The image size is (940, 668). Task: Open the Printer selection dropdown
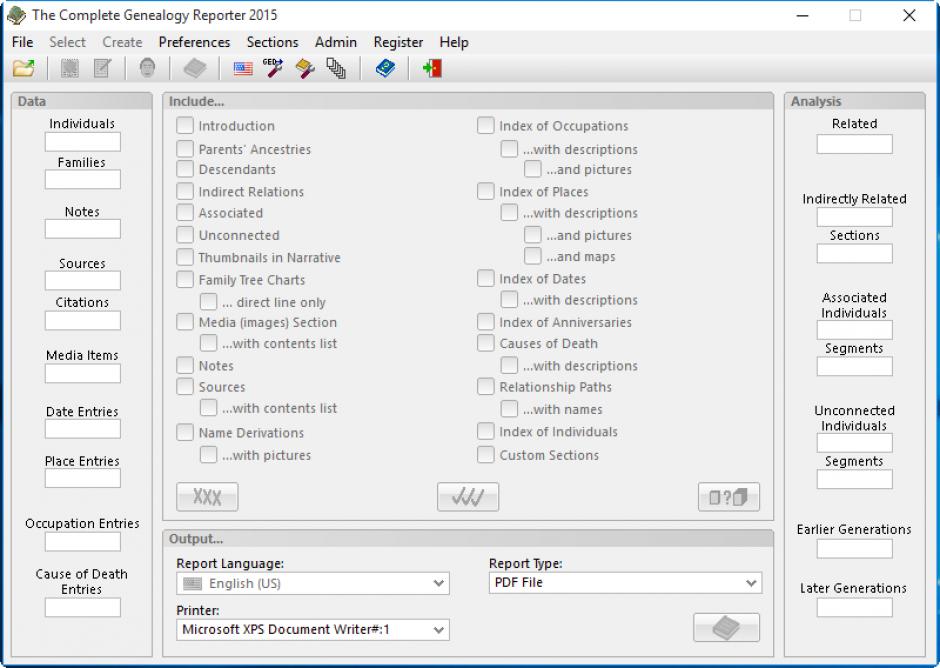313,630
